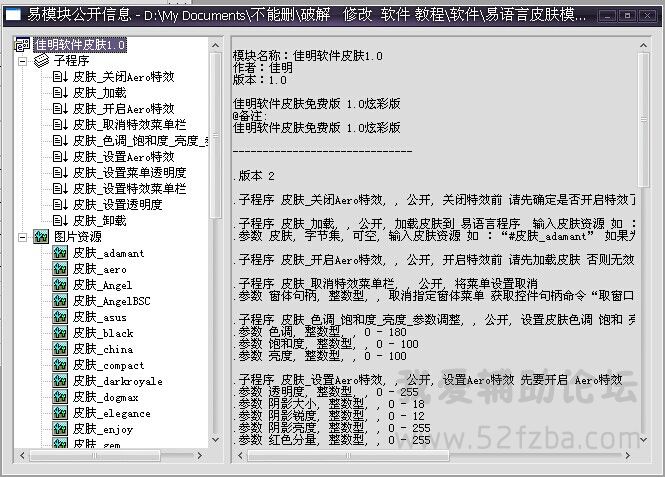Screen dimensions: 665x477
Task: Click info panel scroll down arrow
Action: coord(643,440)
